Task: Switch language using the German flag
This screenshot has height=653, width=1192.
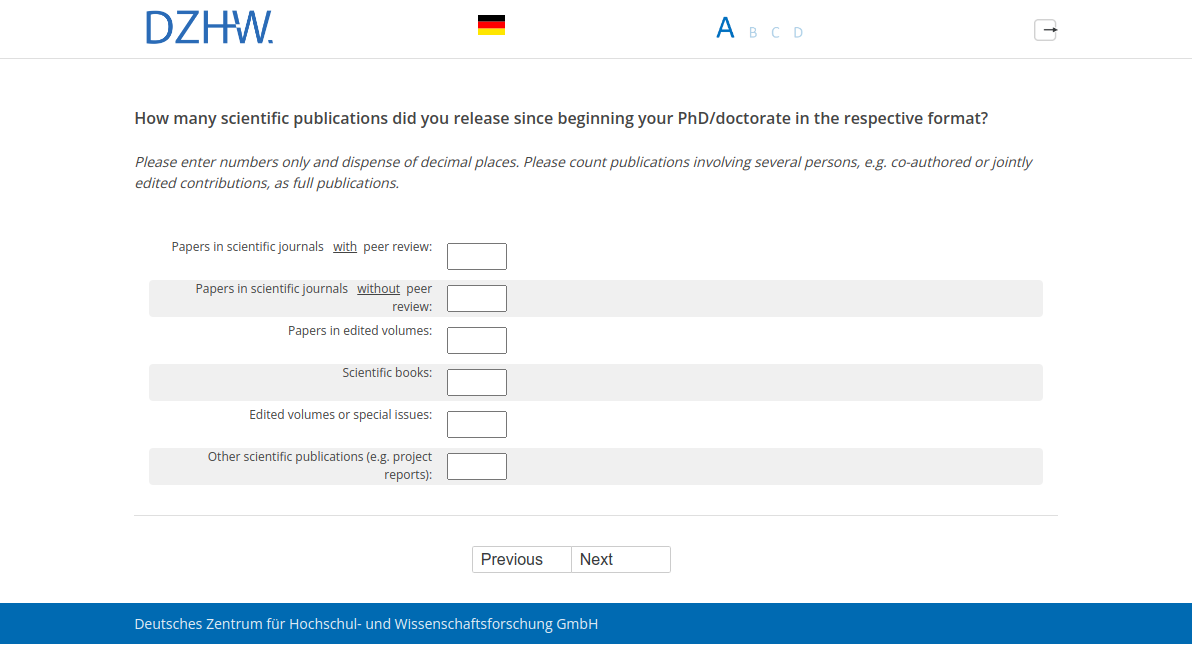Action: tap(491, 25)
